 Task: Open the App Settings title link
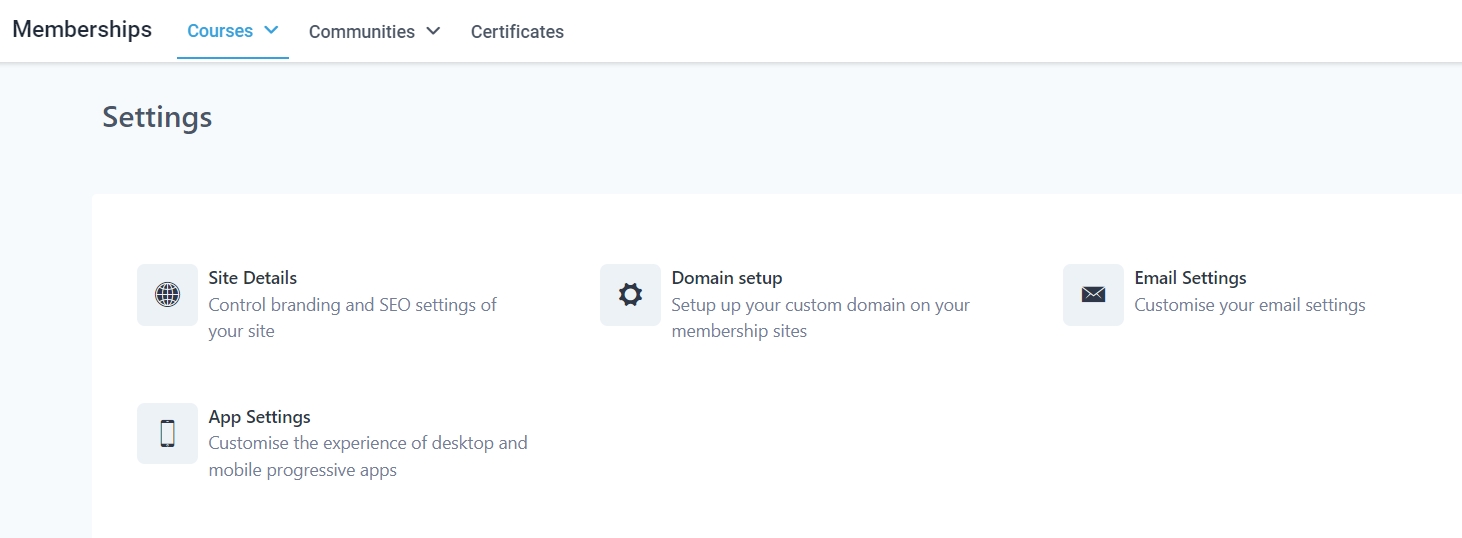(x=259, y=417)
